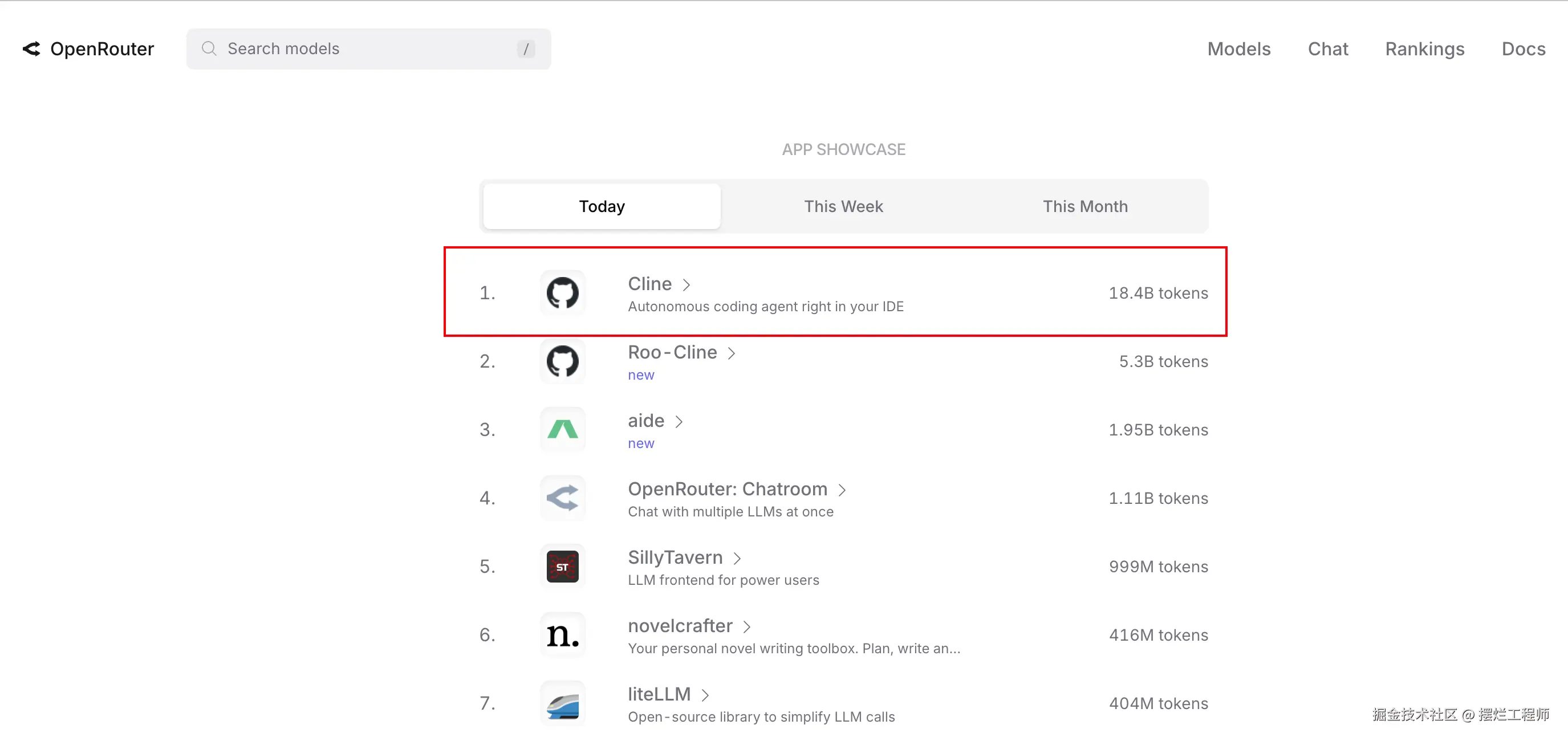Click the SillyTavern ST icon
Image resolution: width=1568 pixels, height=741 pixels.
pos(562,567)
